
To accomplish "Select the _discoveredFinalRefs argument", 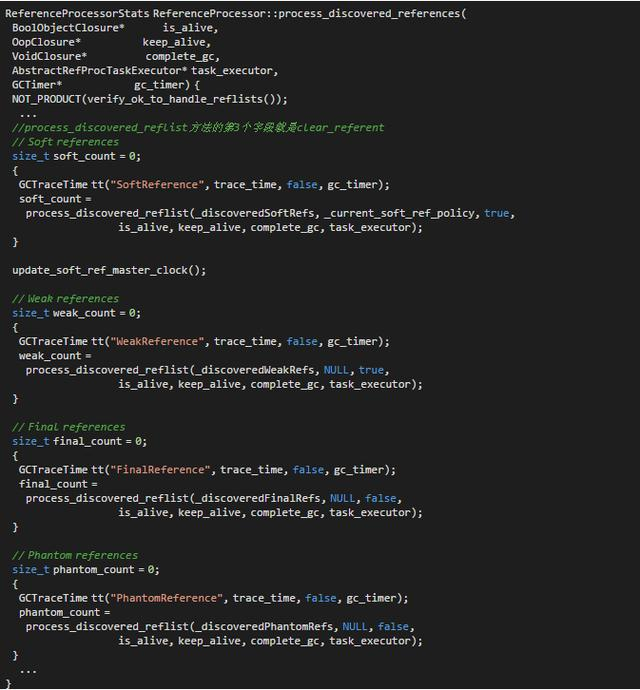I will (x=257, y=498).
